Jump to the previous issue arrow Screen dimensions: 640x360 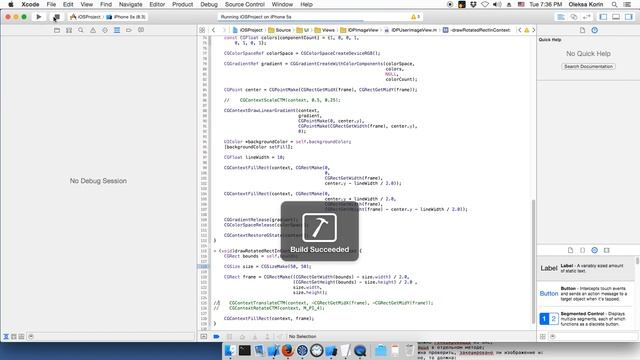click(x=520, y=30)
